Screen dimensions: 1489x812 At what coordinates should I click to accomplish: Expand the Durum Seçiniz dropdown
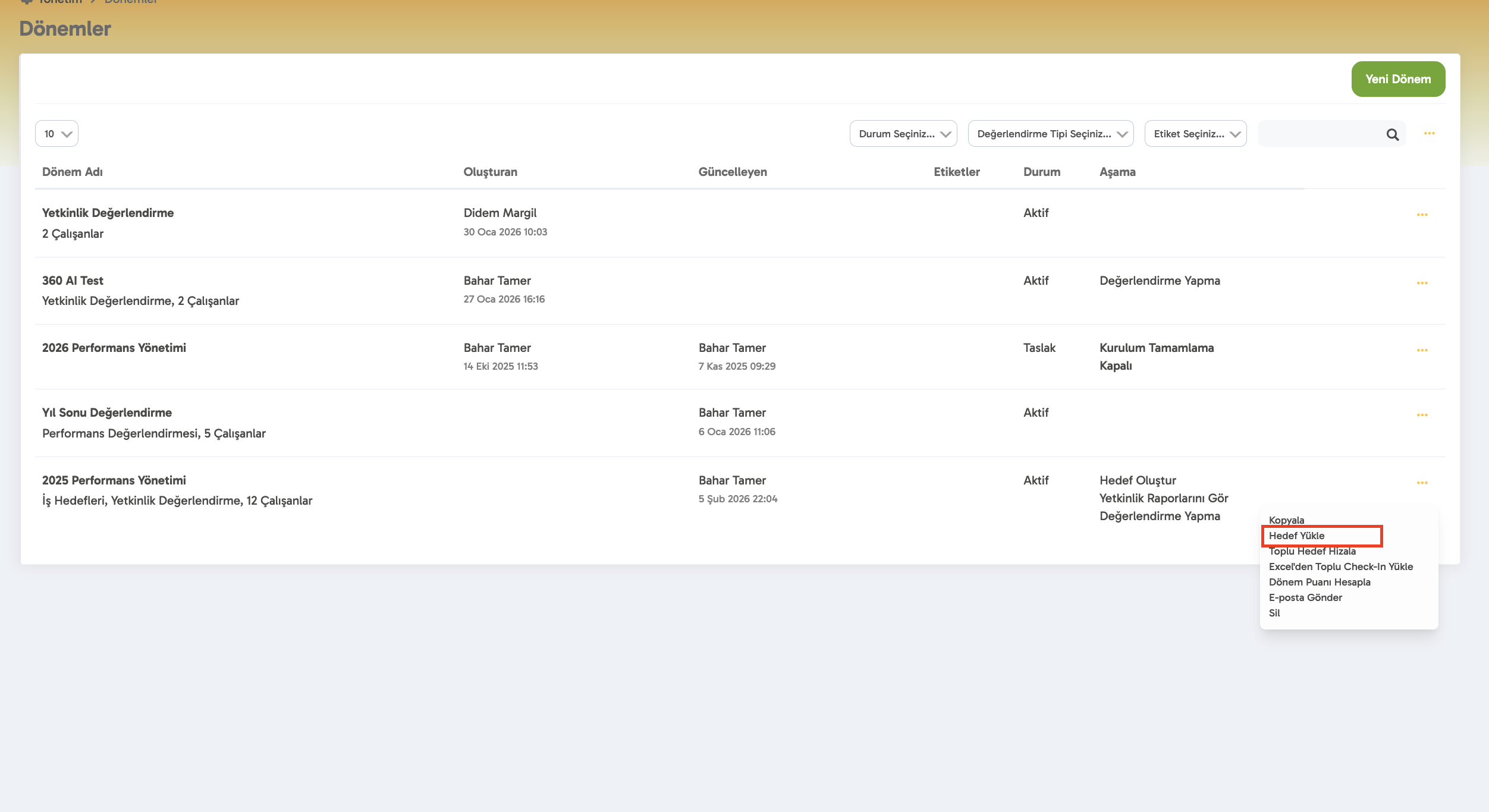tap(903, 134)
